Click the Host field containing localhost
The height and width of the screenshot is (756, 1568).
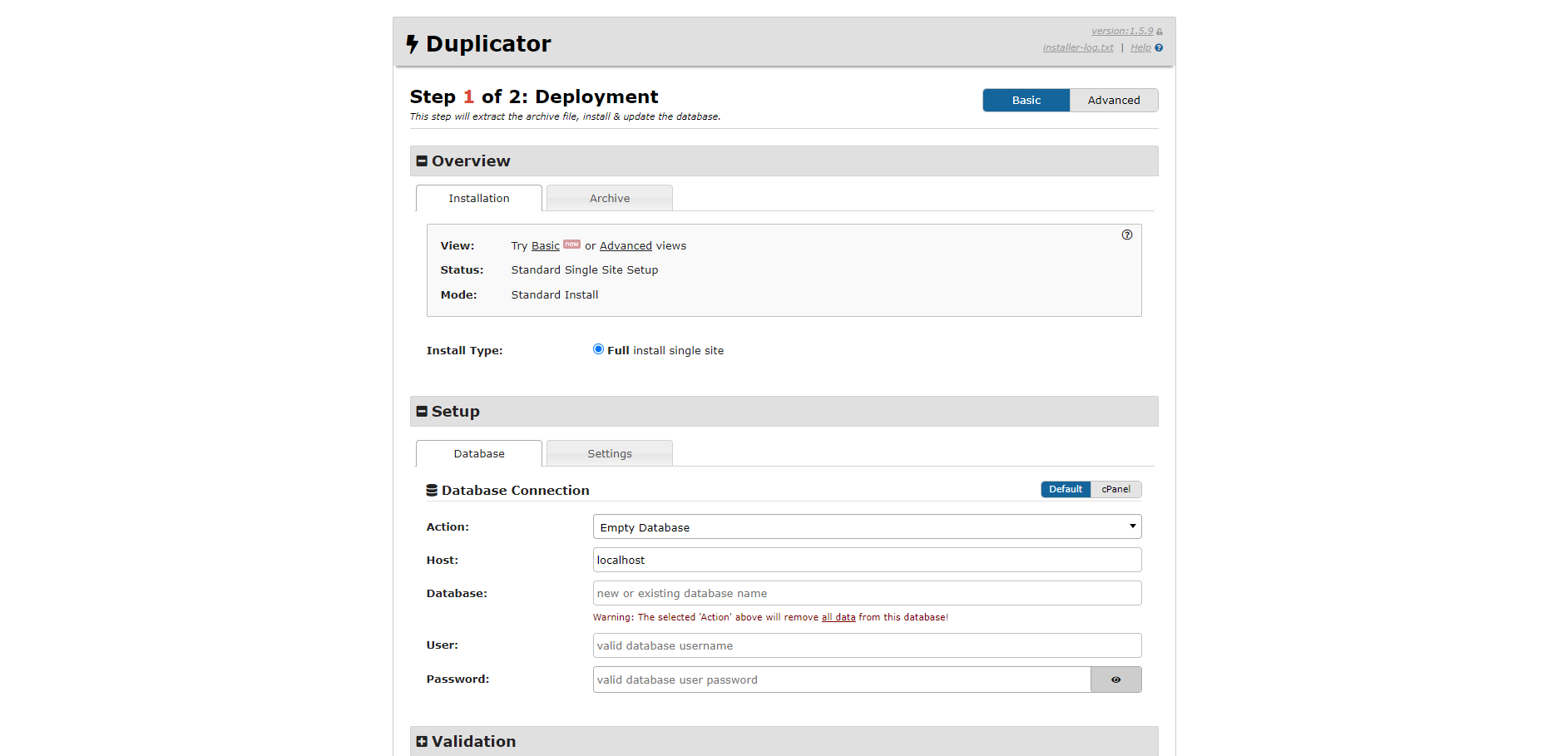click(867, 560)
